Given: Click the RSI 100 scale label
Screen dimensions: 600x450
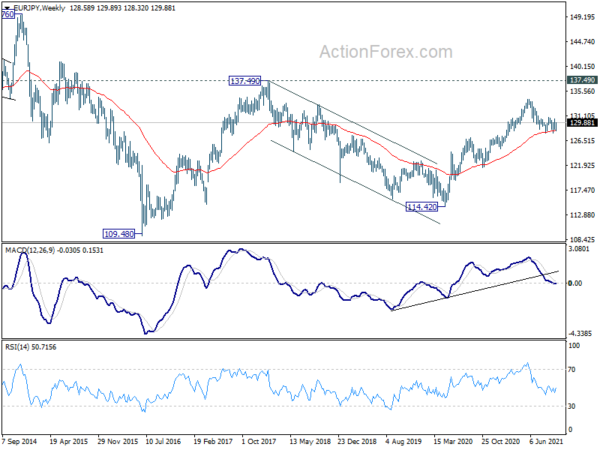Looking at the screenshot, I should pyautogui.click(x=574, y=346).
